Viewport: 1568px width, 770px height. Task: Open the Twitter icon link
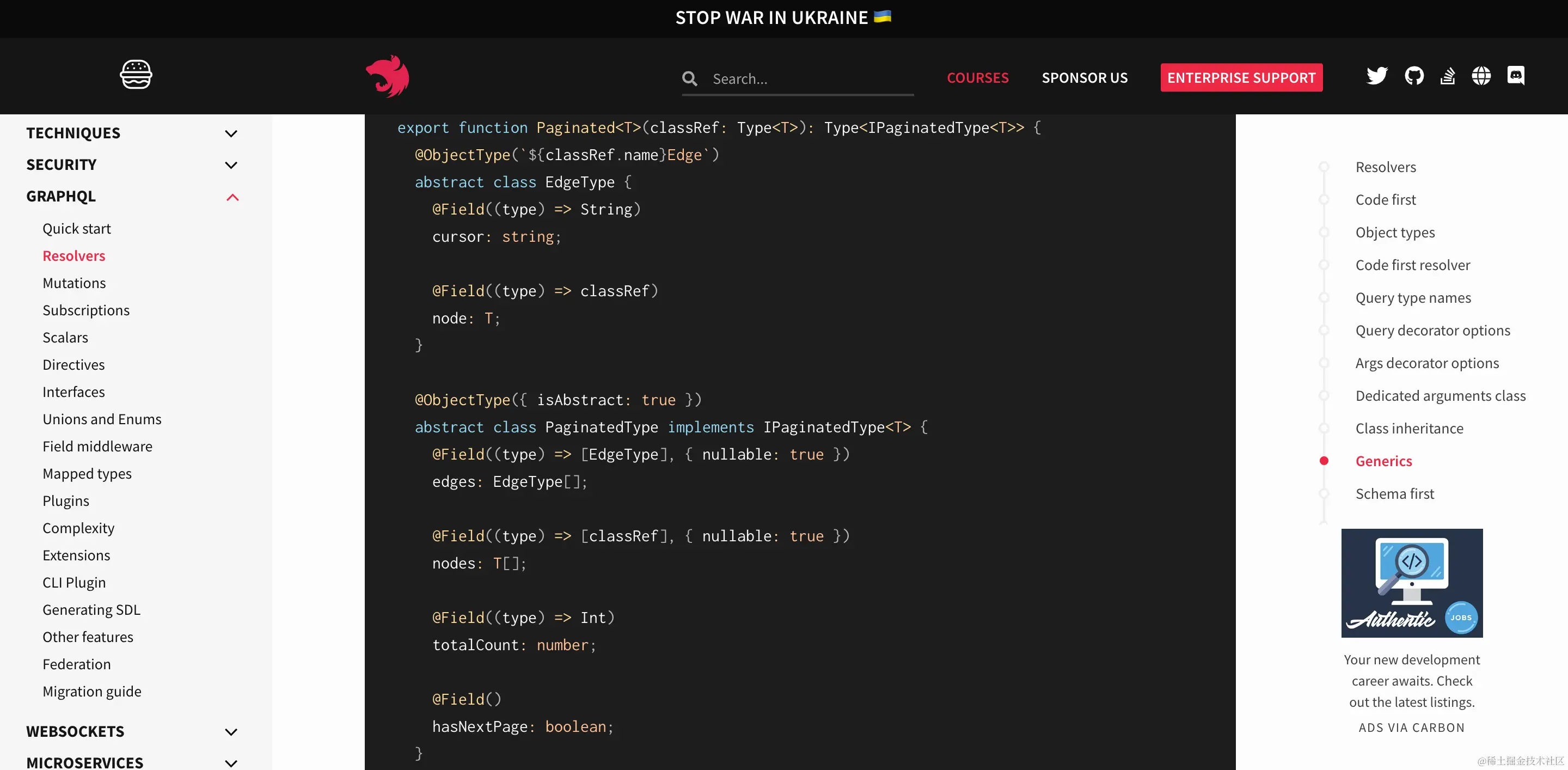click(1376, 76)
